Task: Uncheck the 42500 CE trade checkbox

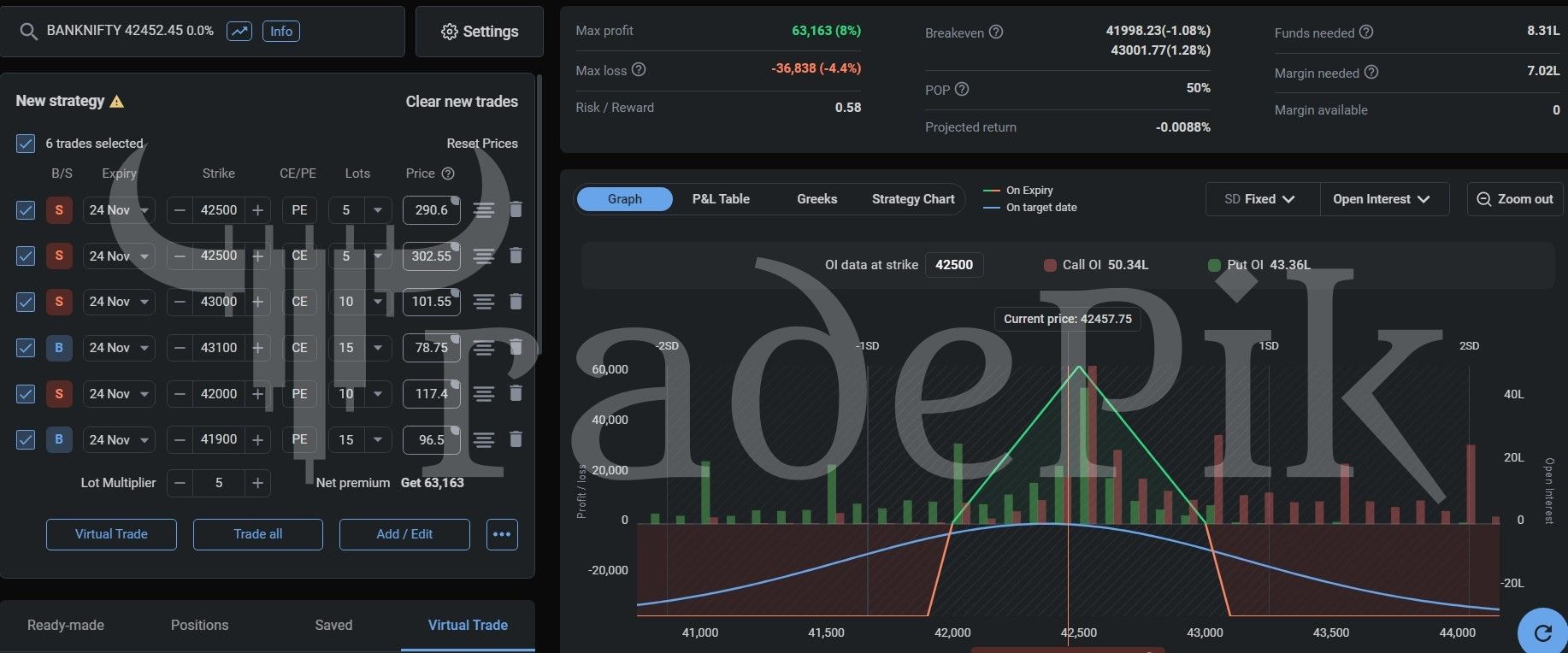Action: point(26,256)
